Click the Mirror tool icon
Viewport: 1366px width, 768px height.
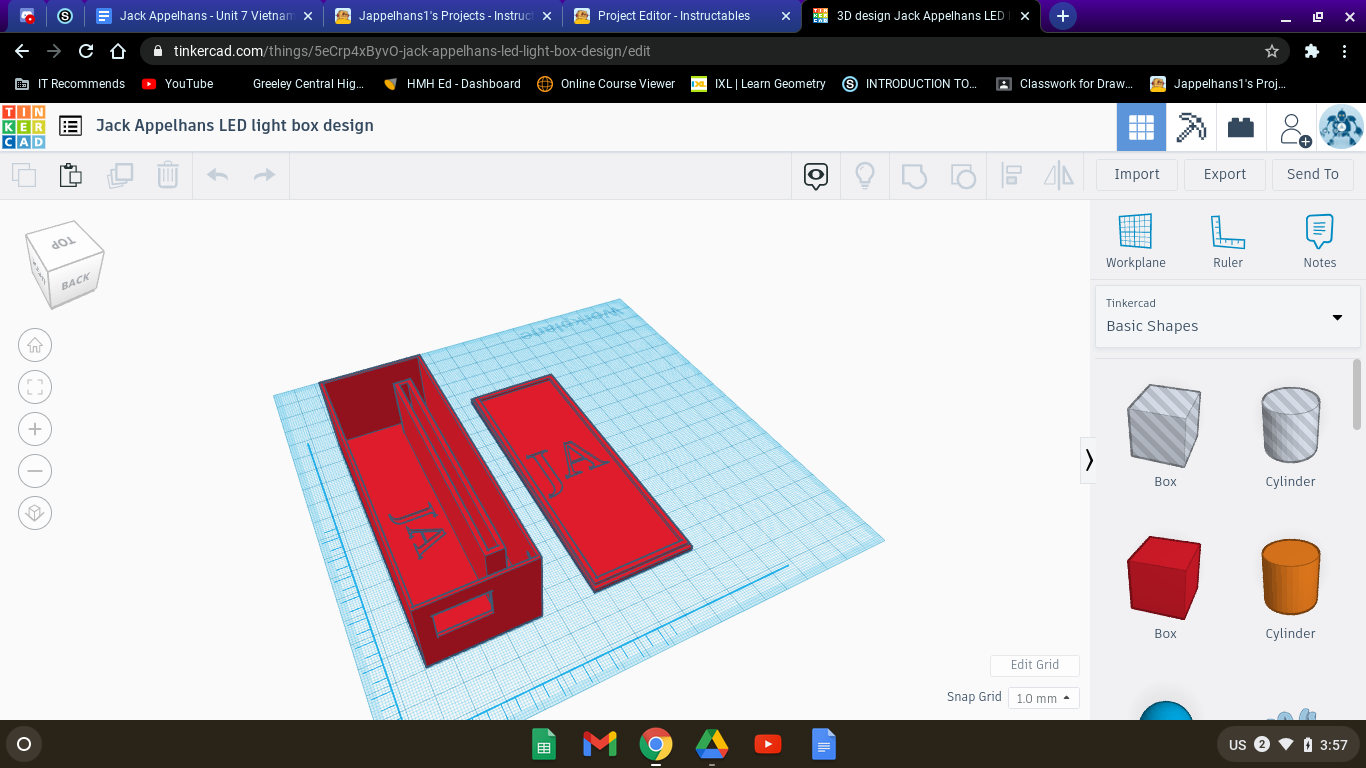(1059, 174)
